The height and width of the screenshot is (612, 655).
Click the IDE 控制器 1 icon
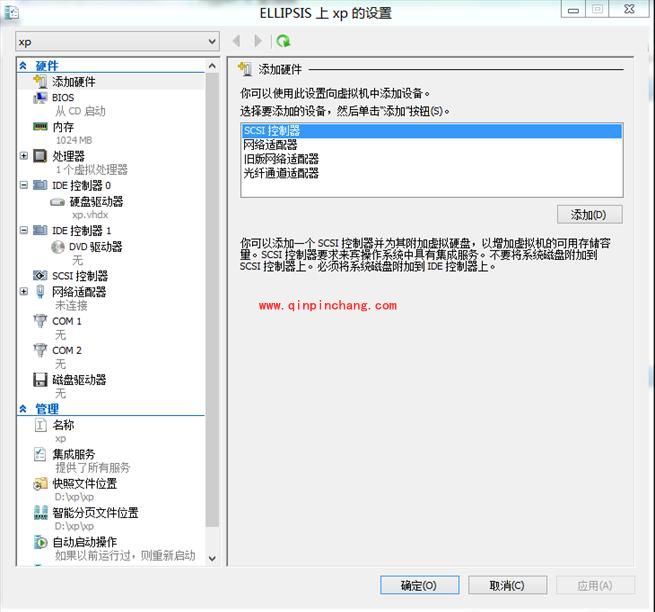tap(40, 230)
